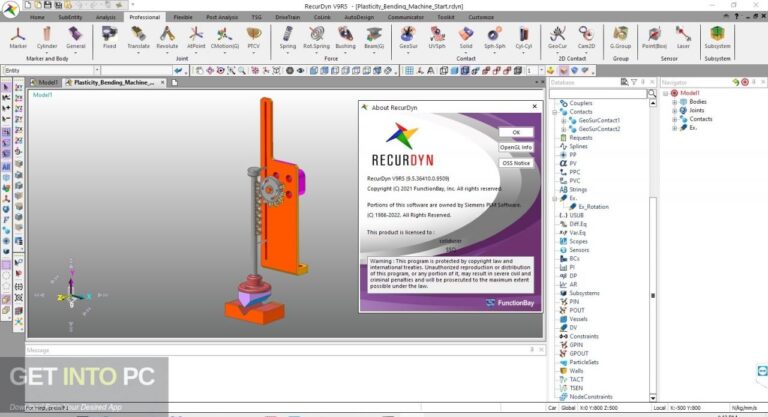
Task: Add a Fixed joint
Action: click(109, 38)
